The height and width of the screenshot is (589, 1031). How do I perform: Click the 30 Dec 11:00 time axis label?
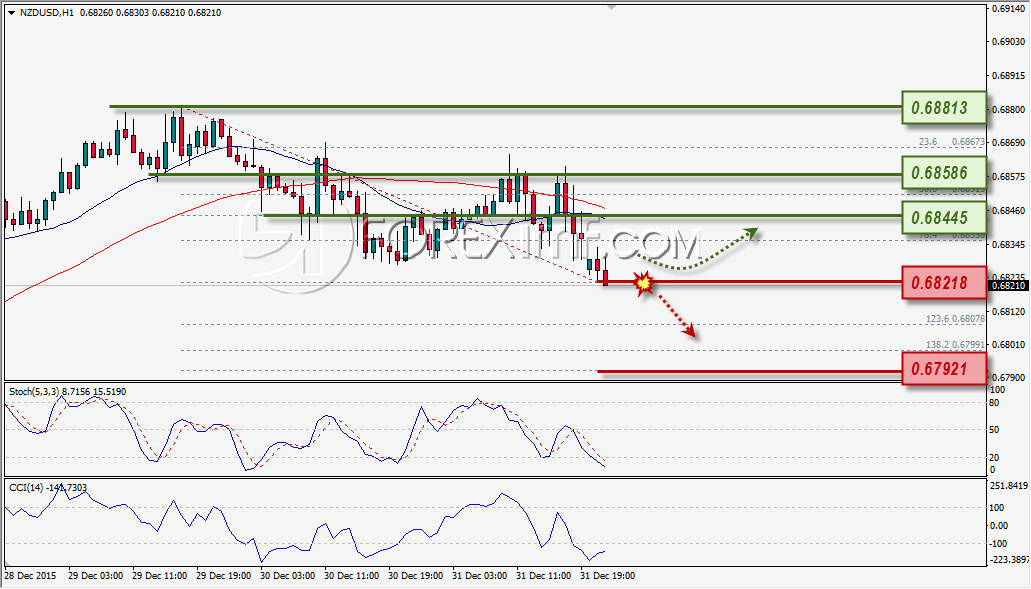[352, 576]
